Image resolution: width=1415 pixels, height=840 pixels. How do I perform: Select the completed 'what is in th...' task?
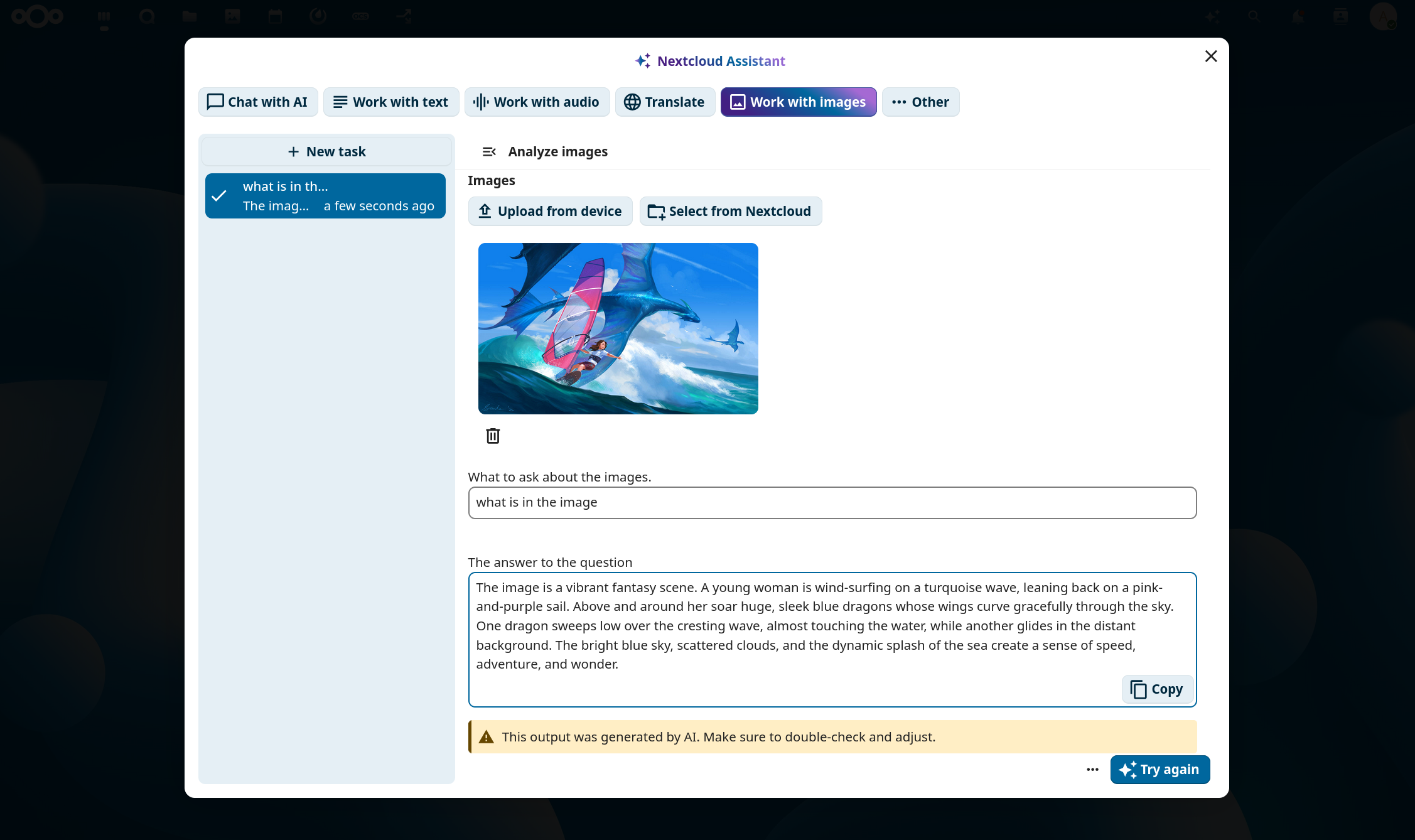point(325,196)
